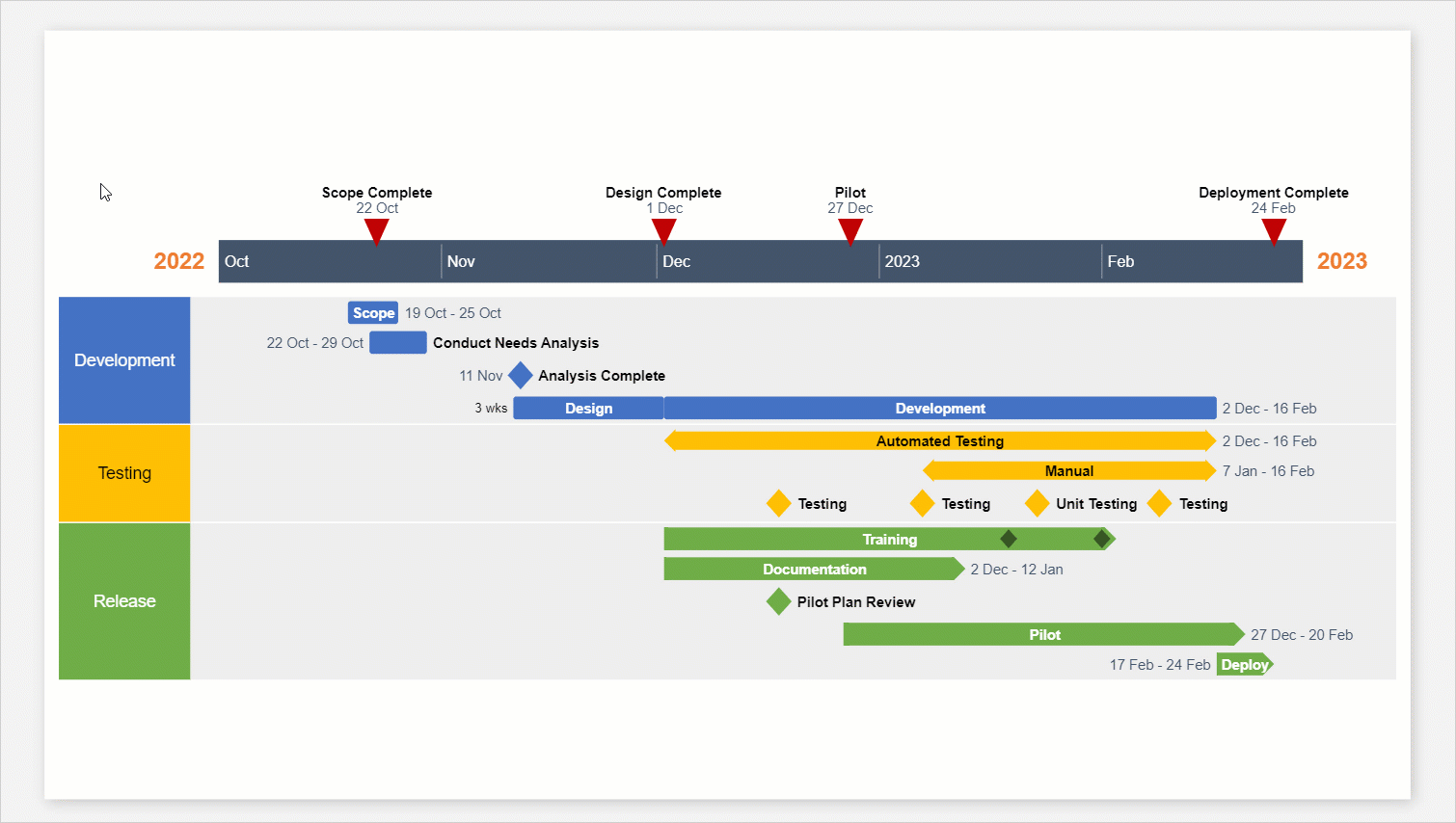Expand the Manual testing bar
The height and width of the screenshot is (823, 1456).
click(1068, 470)
